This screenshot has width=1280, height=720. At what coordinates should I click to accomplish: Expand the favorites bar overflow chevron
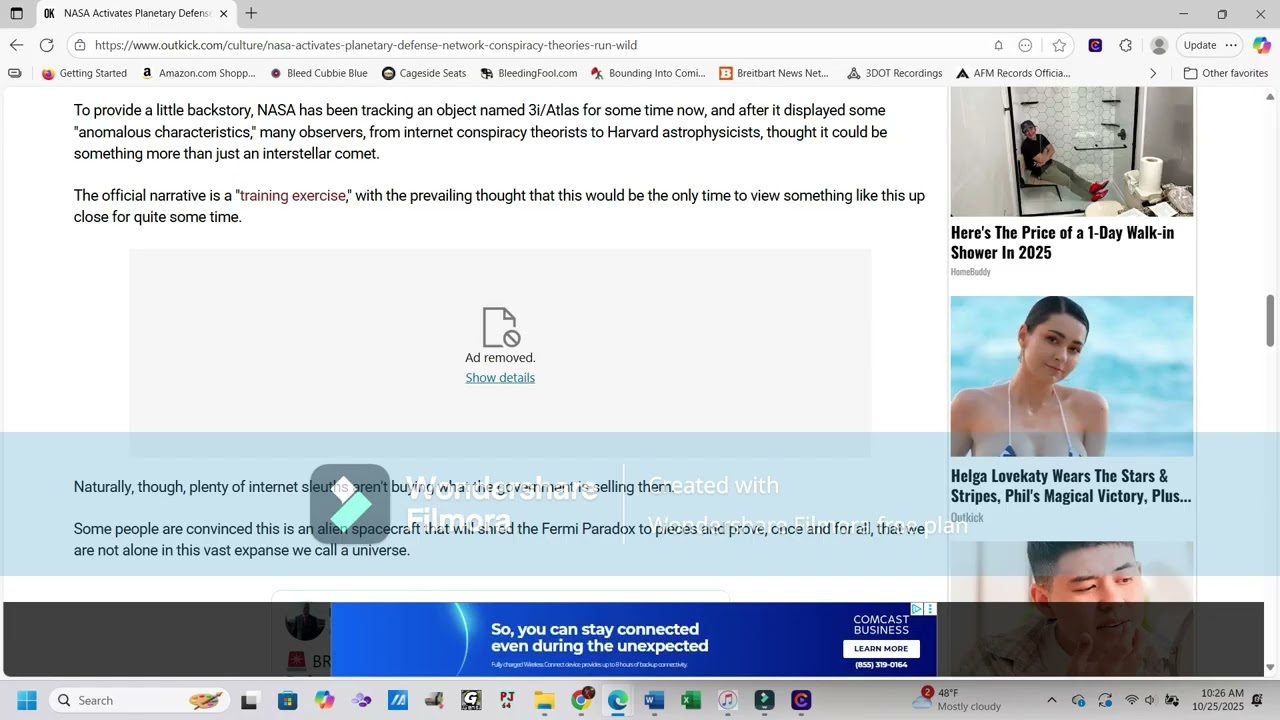[x=1153, y=73]
